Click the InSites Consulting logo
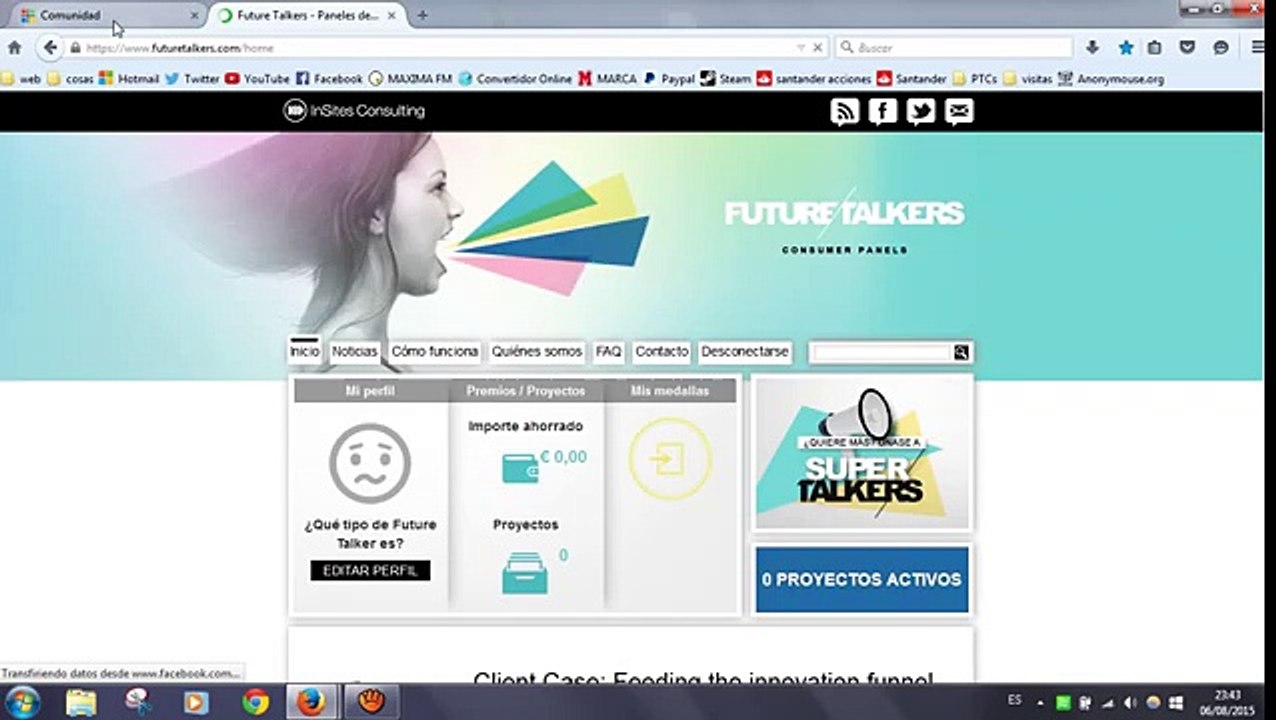This screenshot has width=1276, height=720. point(354,111)
